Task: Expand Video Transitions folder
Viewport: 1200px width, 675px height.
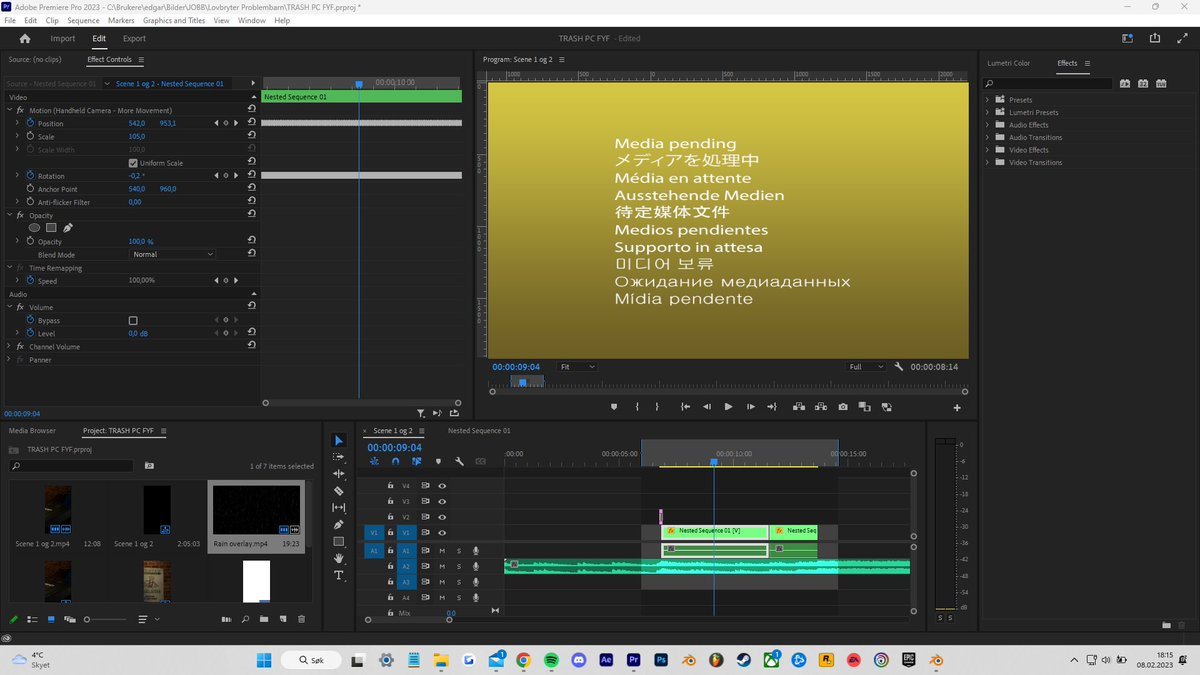Action: (988, 162)
